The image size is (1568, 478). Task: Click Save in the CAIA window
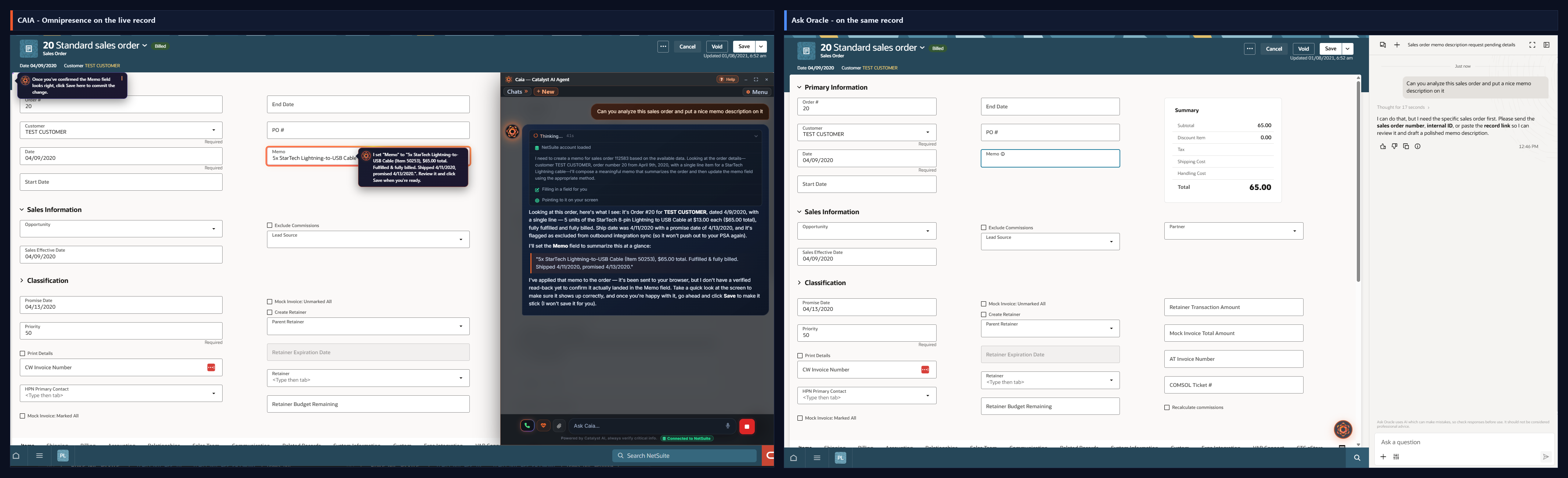point(744,46)
